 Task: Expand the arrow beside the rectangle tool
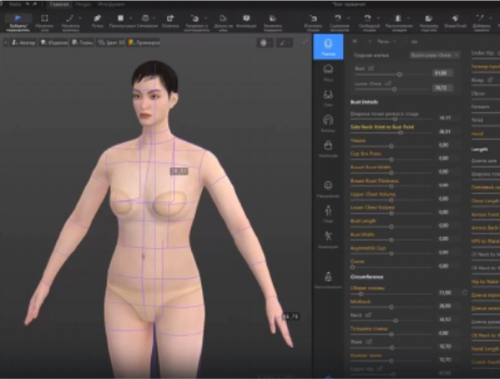pos(130,18)
